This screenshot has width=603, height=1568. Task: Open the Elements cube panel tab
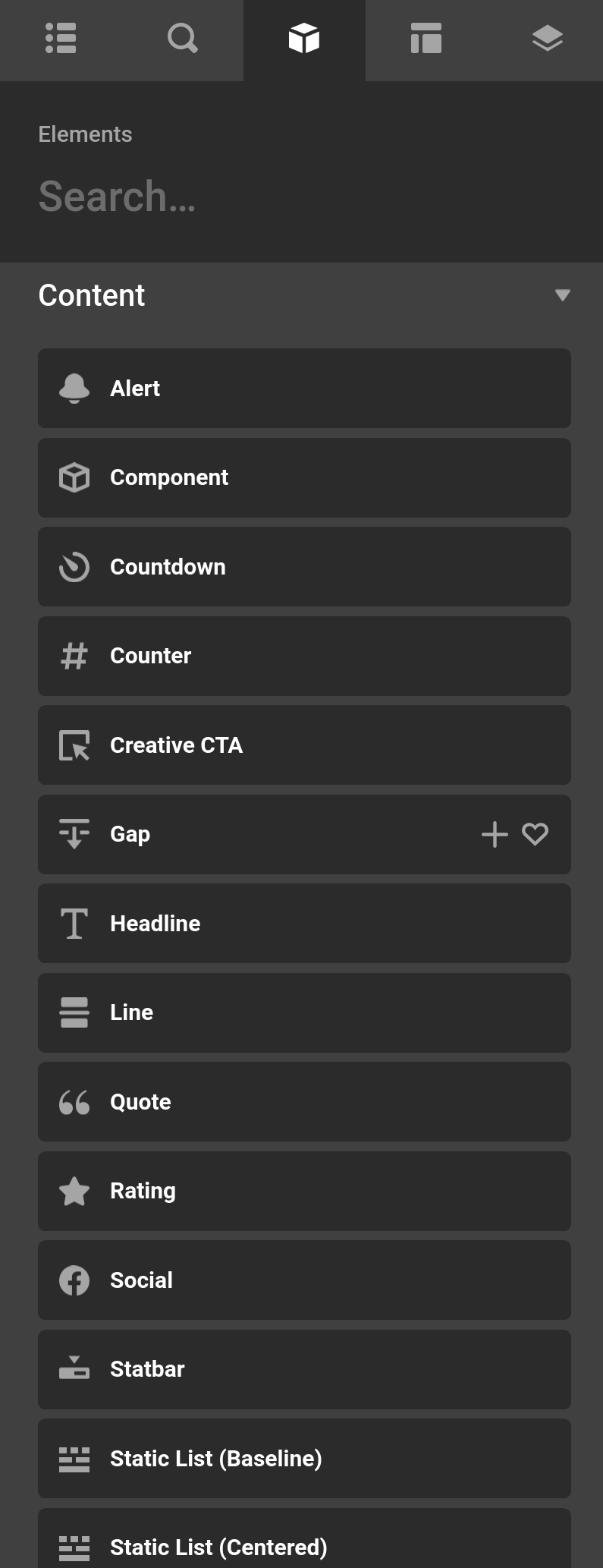[x=303, y=40]
